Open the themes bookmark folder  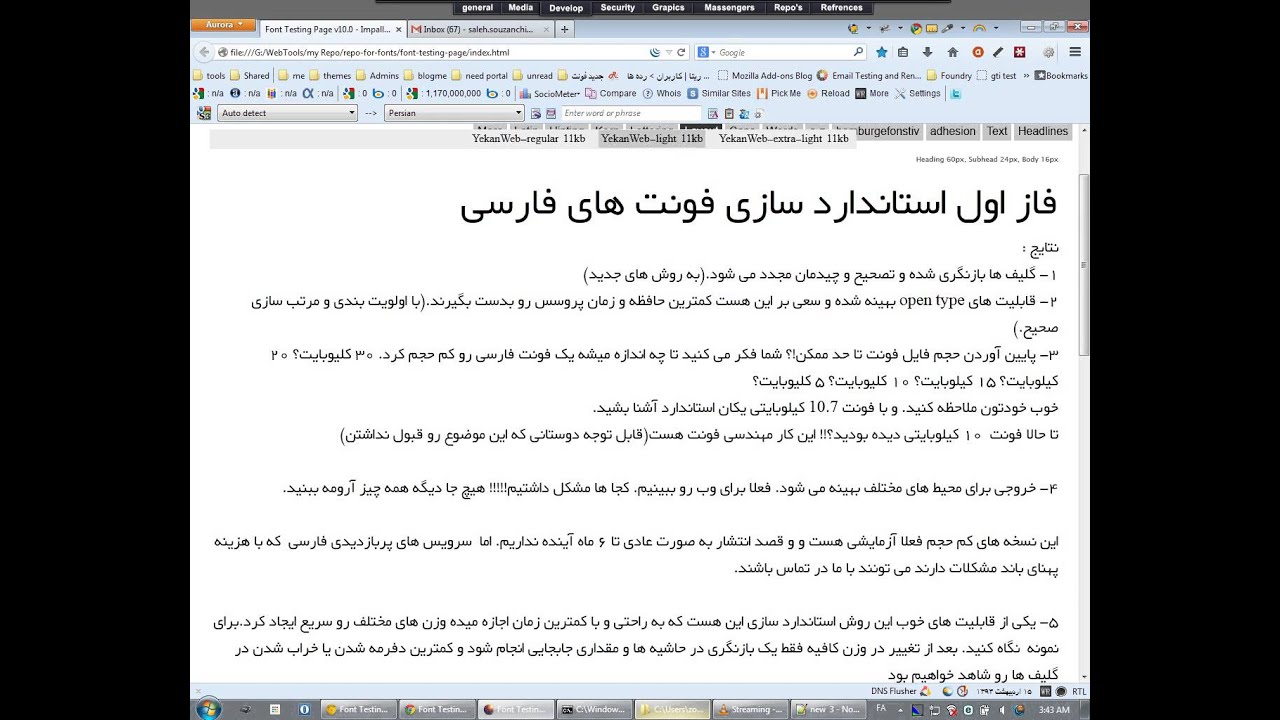330,76
